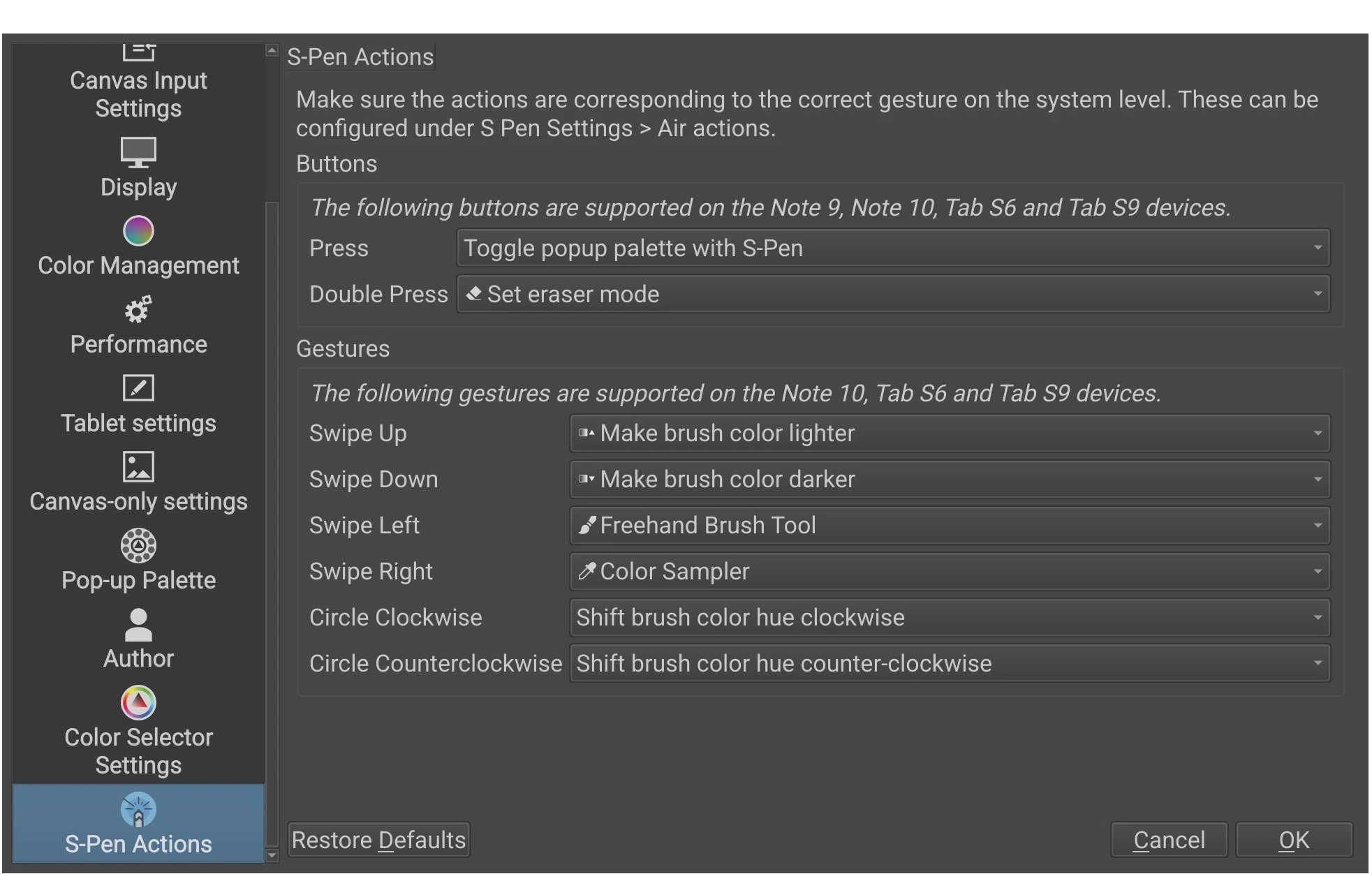Select Color Selector Settings triangle icon
The width and height of the screenshot is (1372, 874).
point(138,702)
